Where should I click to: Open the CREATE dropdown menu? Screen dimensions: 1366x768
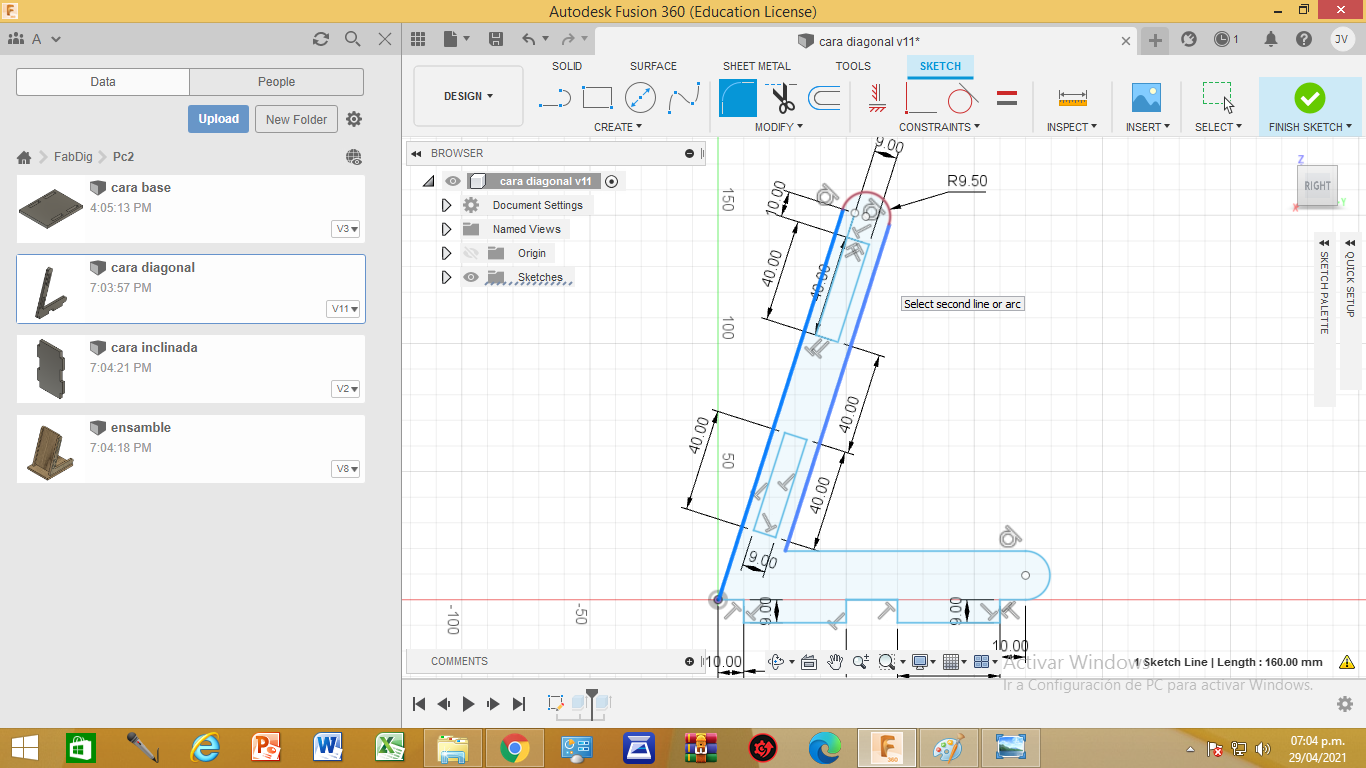[618, 127]
